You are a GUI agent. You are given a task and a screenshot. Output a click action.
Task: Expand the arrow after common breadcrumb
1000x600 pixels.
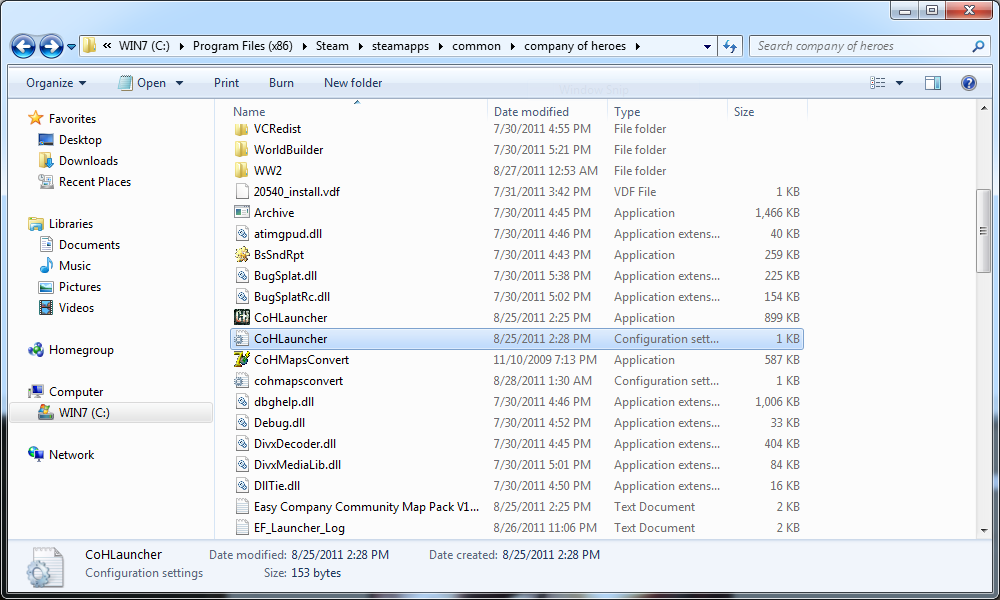coord(513,47)
